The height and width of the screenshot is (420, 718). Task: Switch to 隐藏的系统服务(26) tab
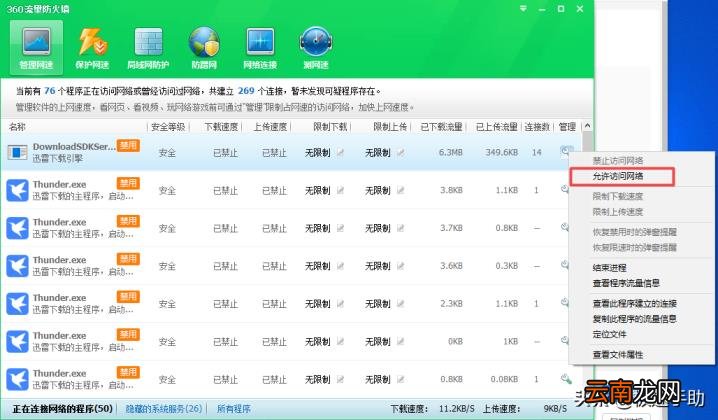[163, 409]
